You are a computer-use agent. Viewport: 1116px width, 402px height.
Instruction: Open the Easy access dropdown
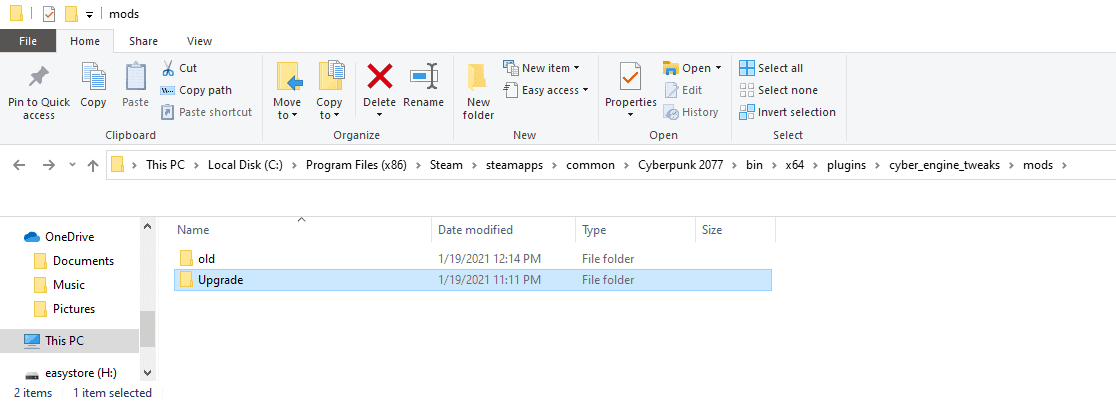point(546,90)
